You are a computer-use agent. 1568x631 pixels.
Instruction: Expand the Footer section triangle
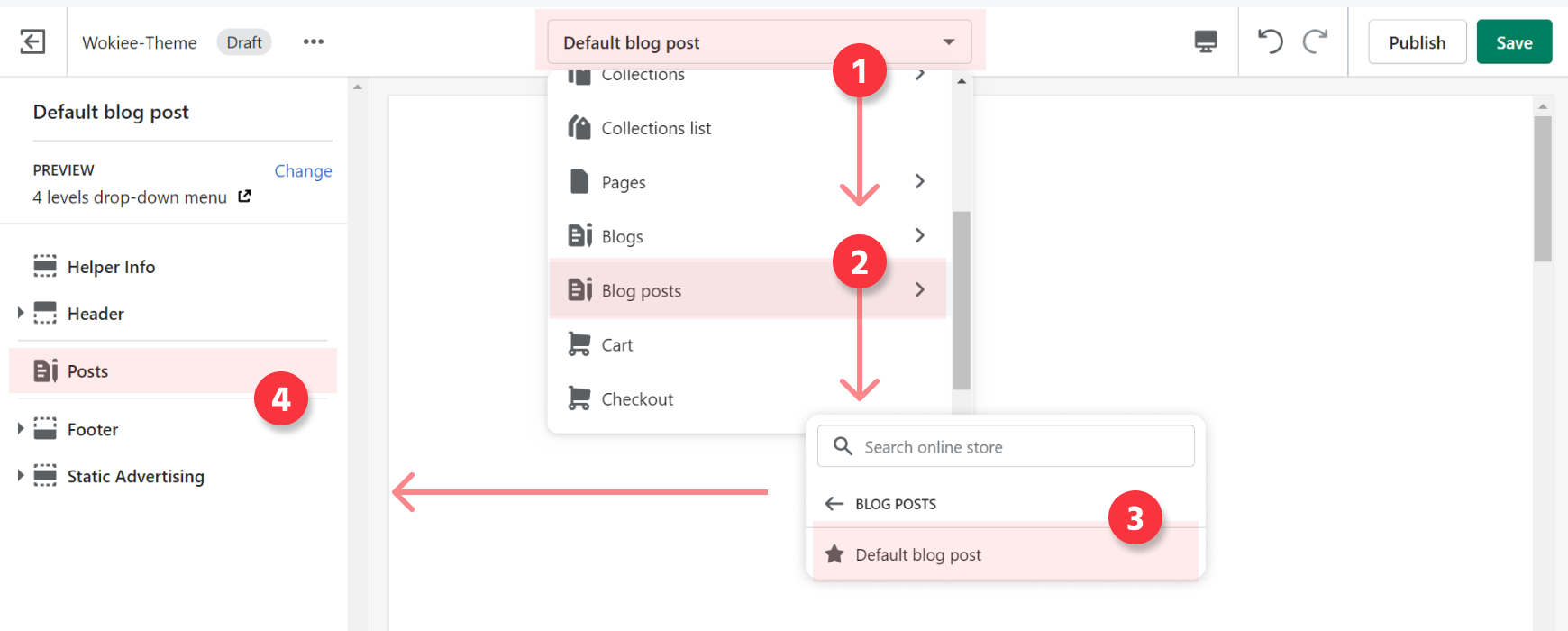[x=21, y=428]
